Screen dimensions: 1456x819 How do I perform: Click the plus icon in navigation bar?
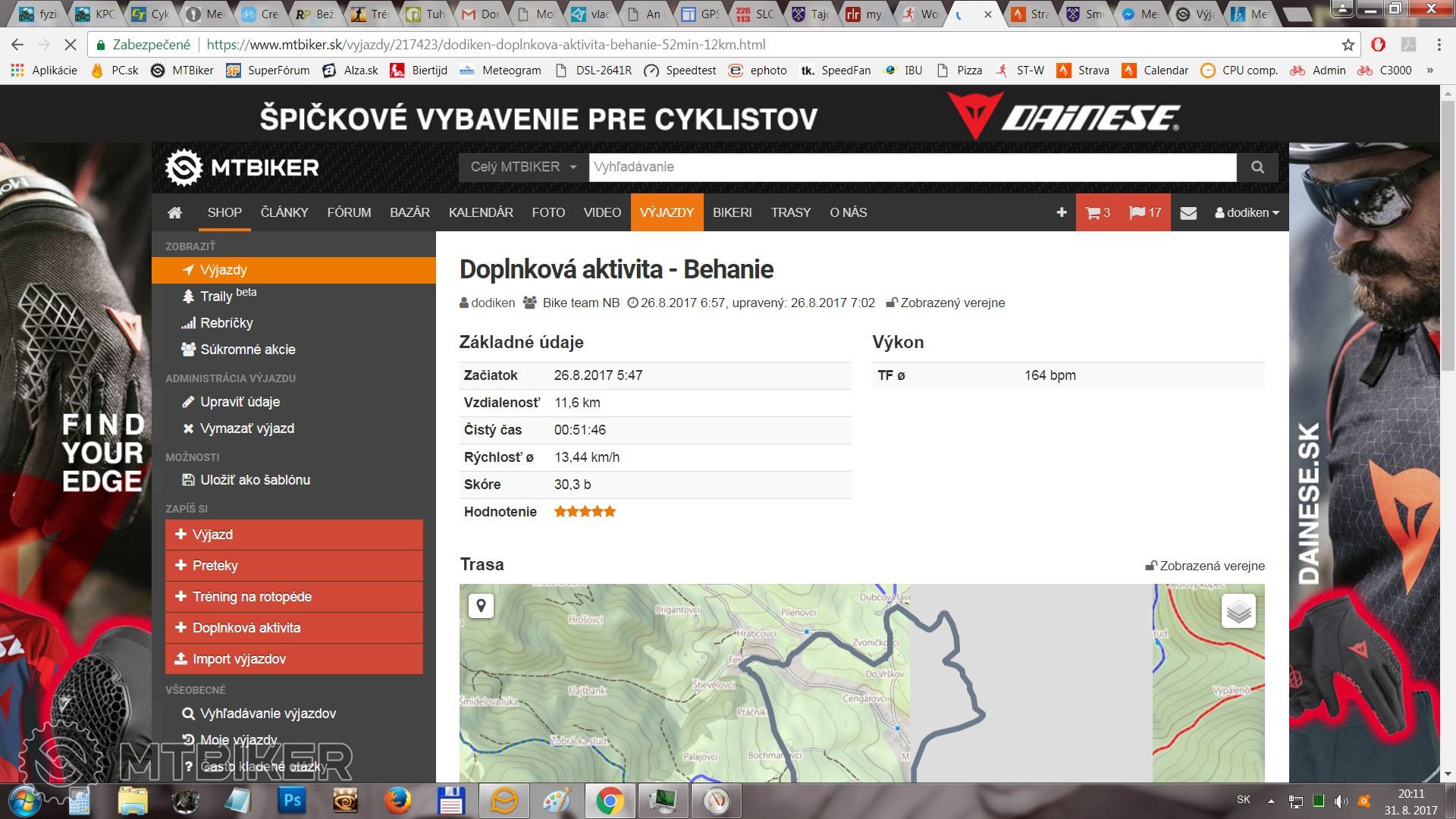pyautogui.click(x=1062, y=212)
